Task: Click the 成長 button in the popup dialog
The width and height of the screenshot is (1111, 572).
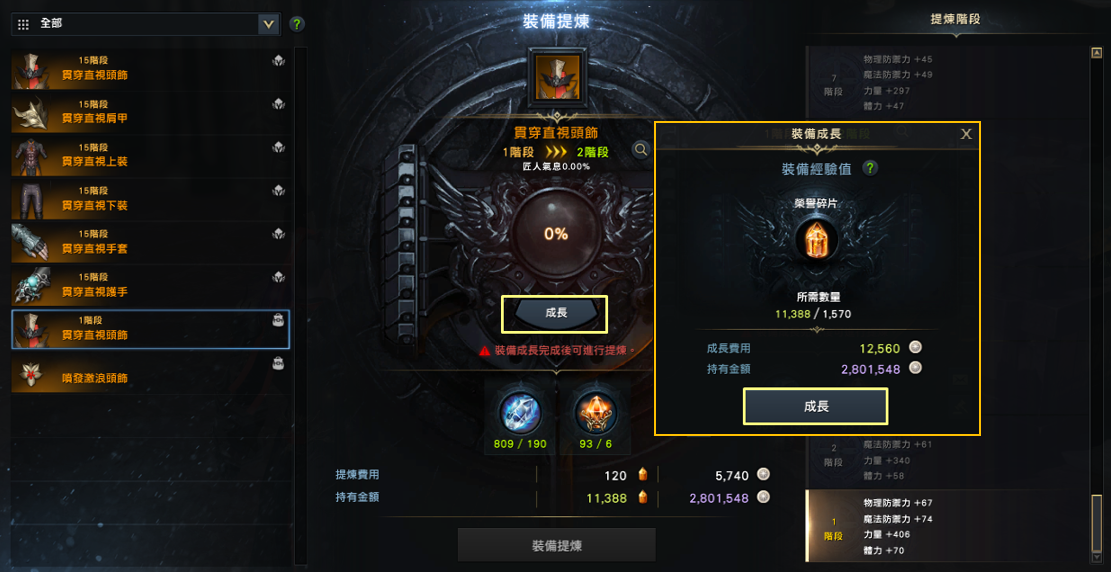Action: [x=816, y=406]
